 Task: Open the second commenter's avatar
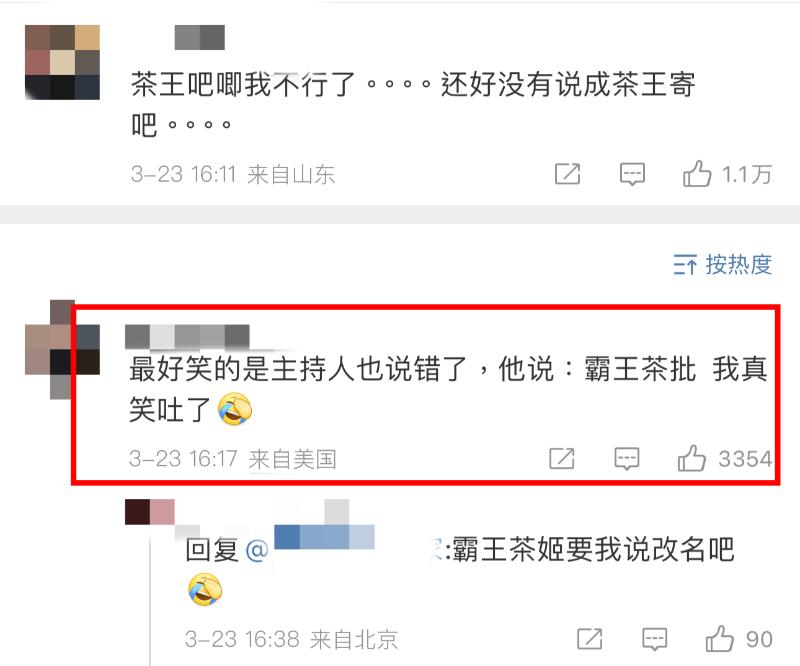(62, 349)
